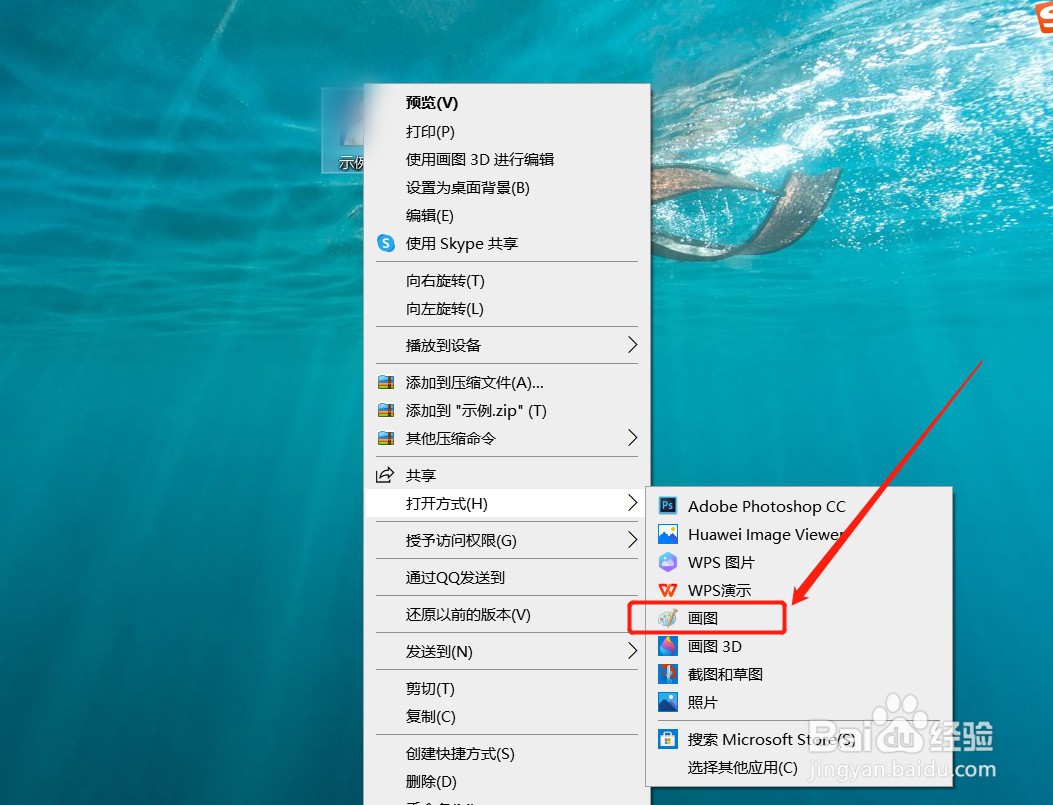
Task: Open the file with 截图和草图
Action: [724, 674]
